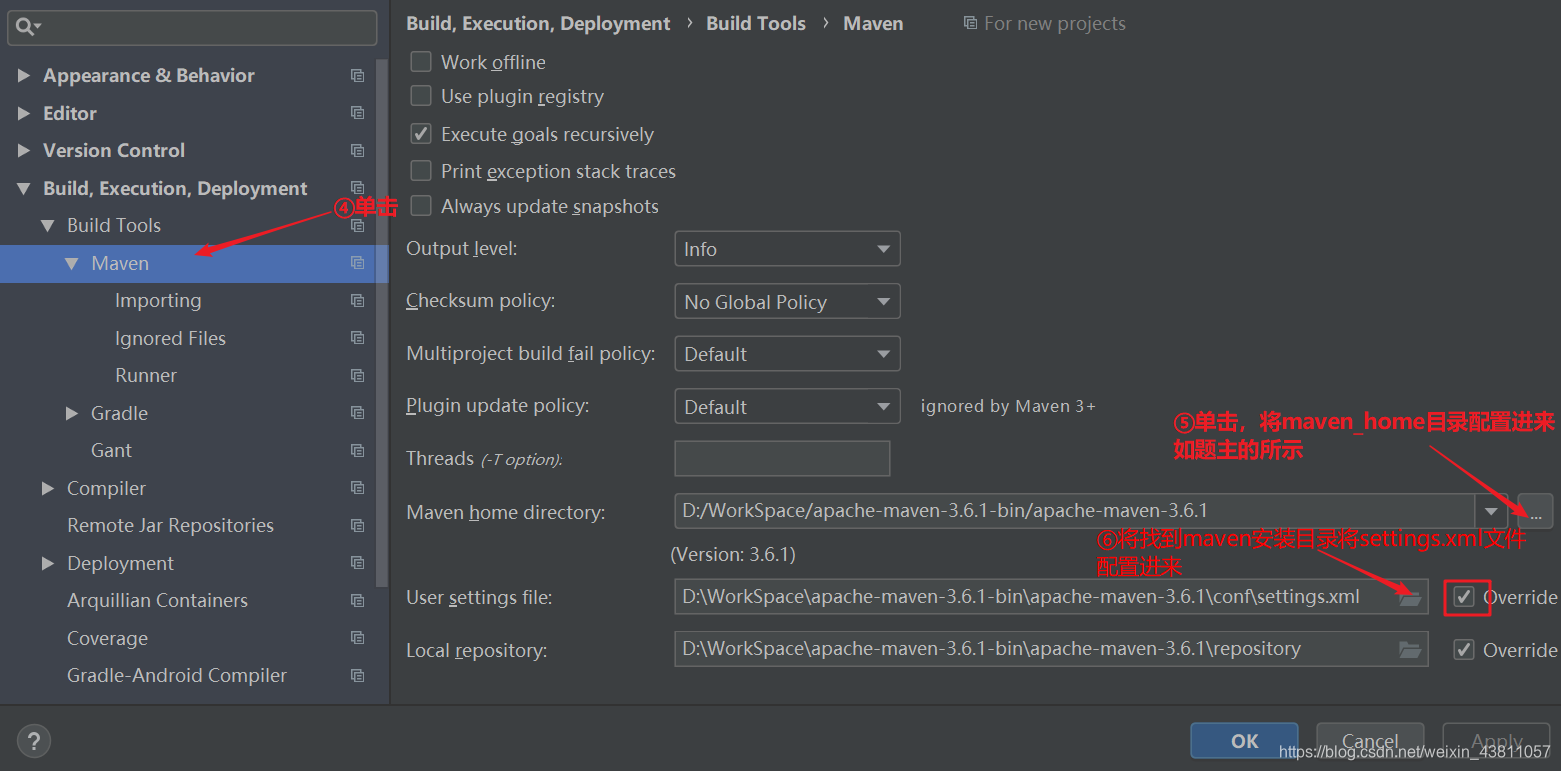The image size is (1561, 771).
Task: Open Checksum policy dropdown
Action: [x=787, y=302]
